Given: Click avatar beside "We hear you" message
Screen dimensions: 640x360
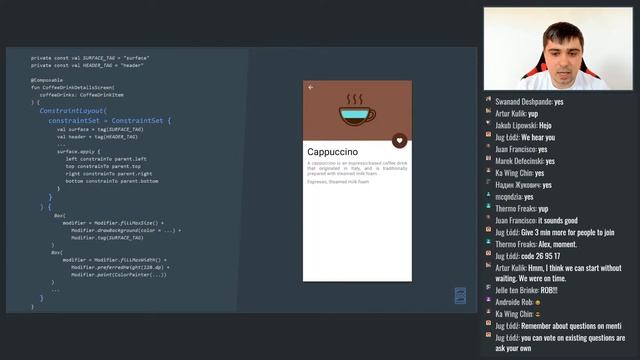Looking at the screenshot, I should click(x=488, y=135).
